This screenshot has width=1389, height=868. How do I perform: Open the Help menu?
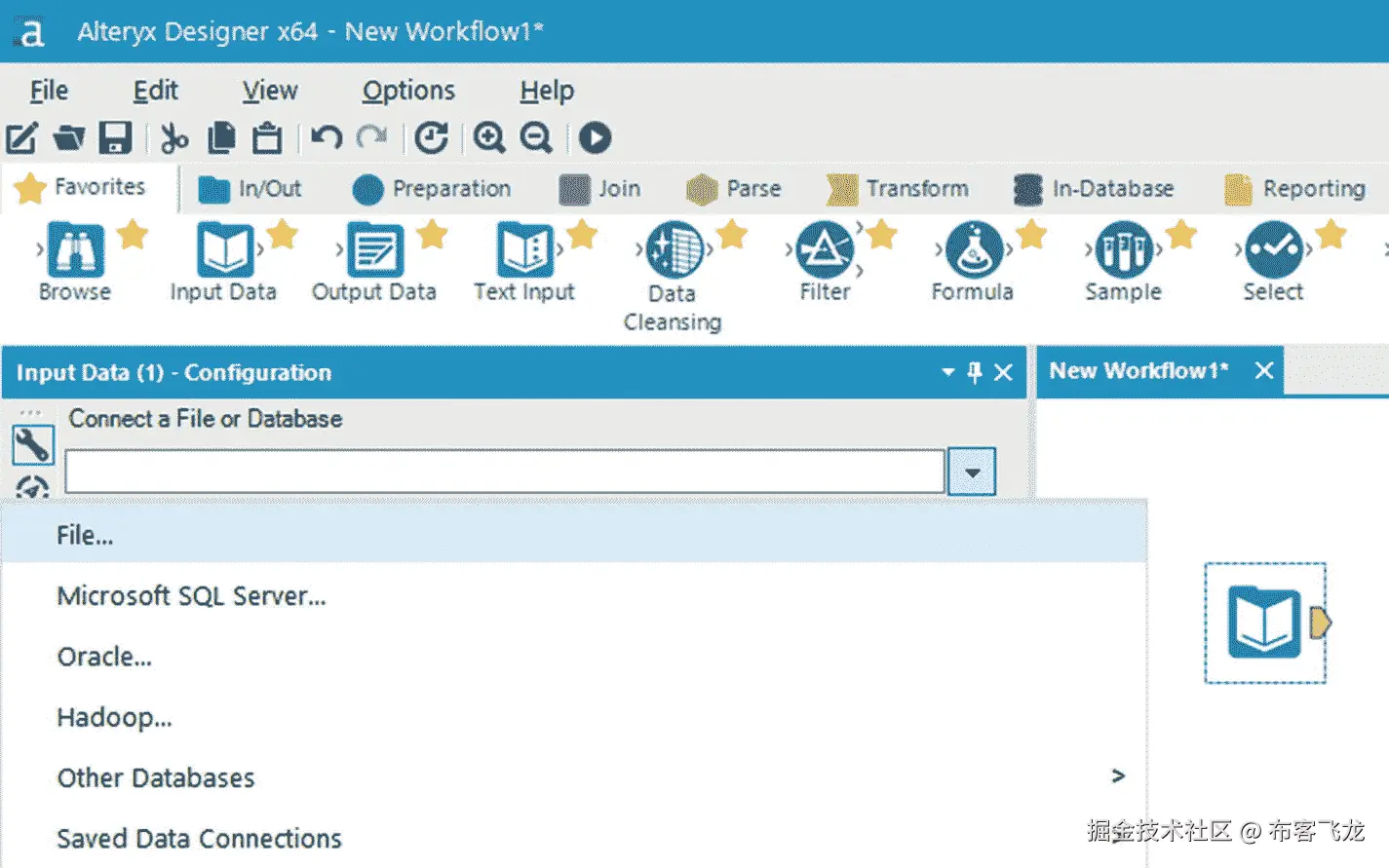tap(547, 91)
